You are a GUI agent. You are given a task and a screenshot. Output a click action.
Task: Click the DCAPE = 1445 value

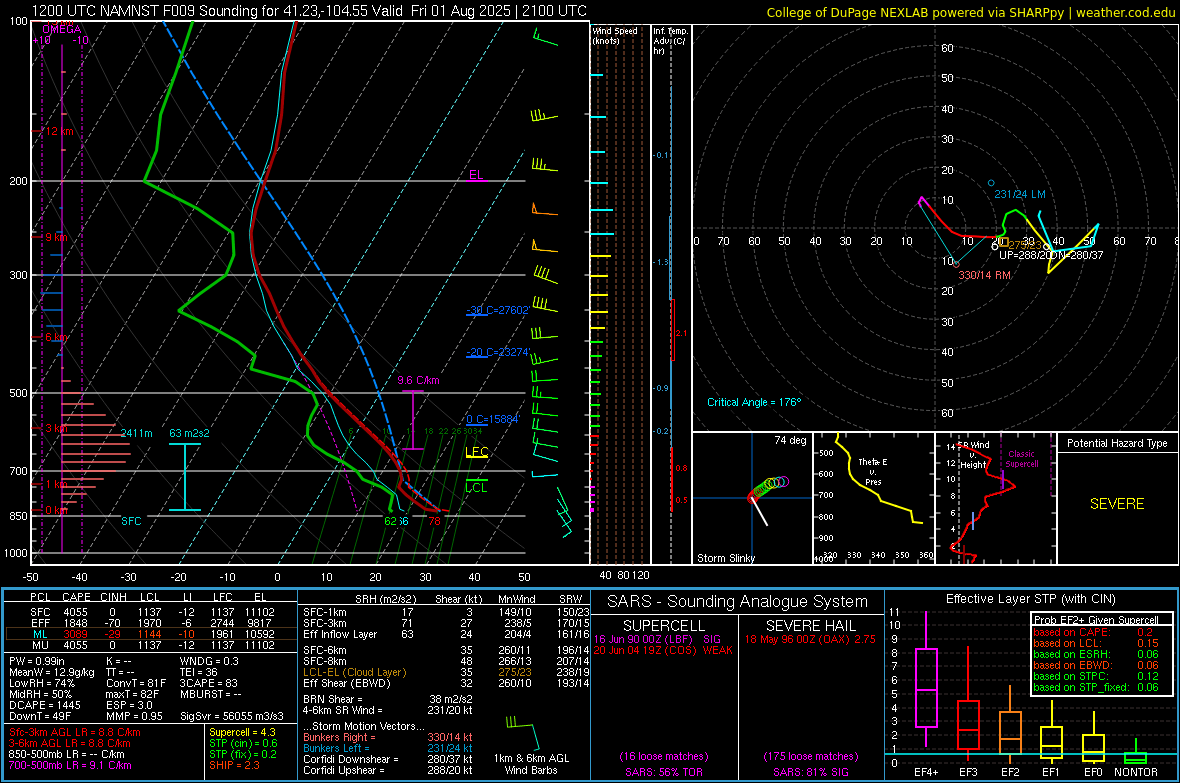[44, 705]
